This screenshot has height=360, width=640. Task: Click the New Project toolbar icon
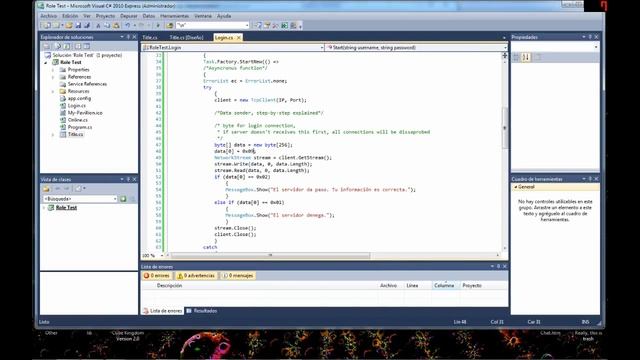(x=46, y=25)
